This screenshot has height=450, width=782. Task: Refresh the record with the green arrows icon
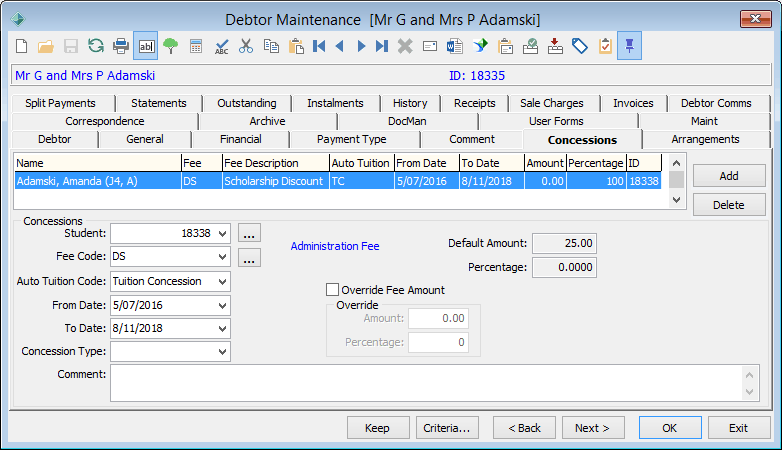tap(96, 46)
